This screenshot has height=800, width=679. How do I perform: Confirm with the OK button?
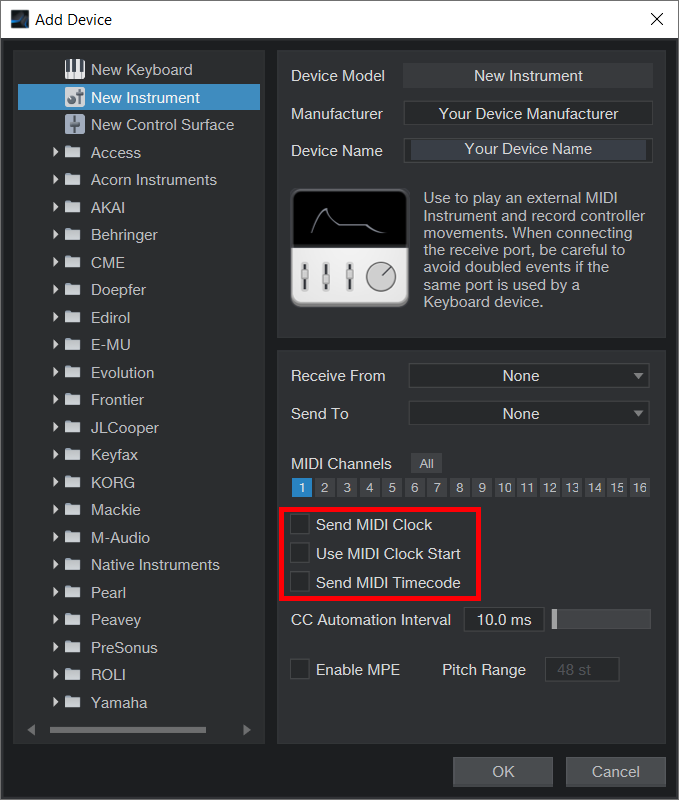click(x=503, y=771)
